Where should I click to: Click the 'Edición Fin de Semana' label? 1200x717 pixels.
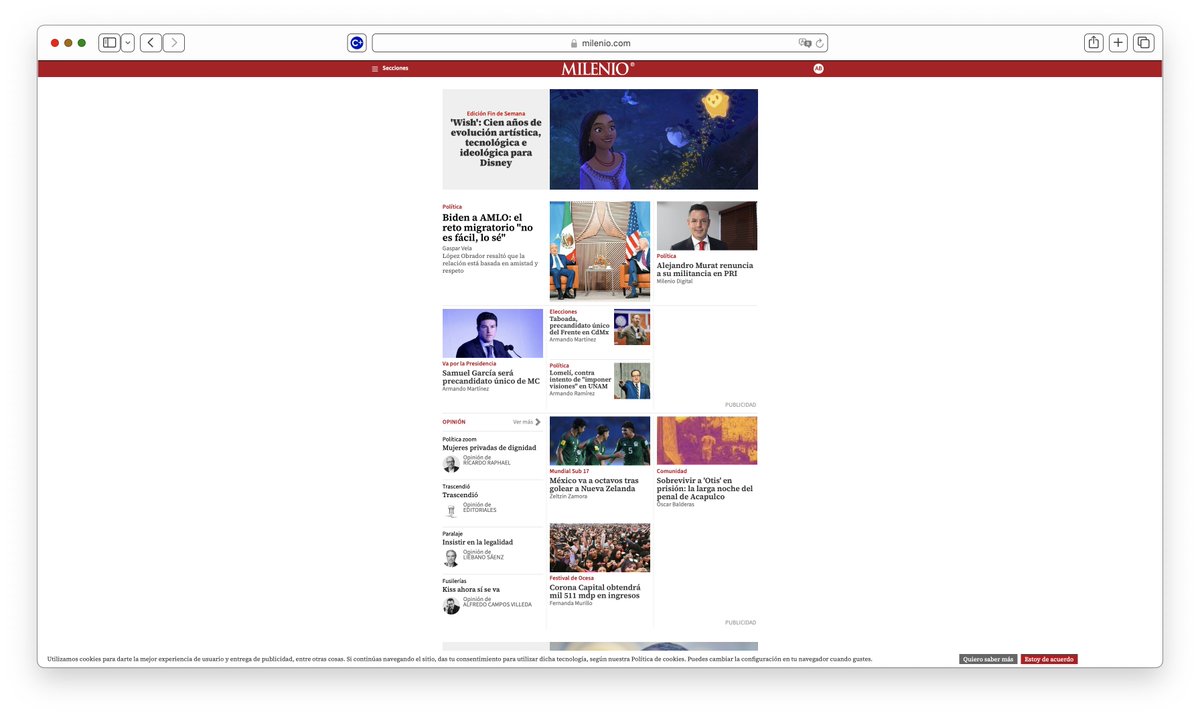click(496, 113)
